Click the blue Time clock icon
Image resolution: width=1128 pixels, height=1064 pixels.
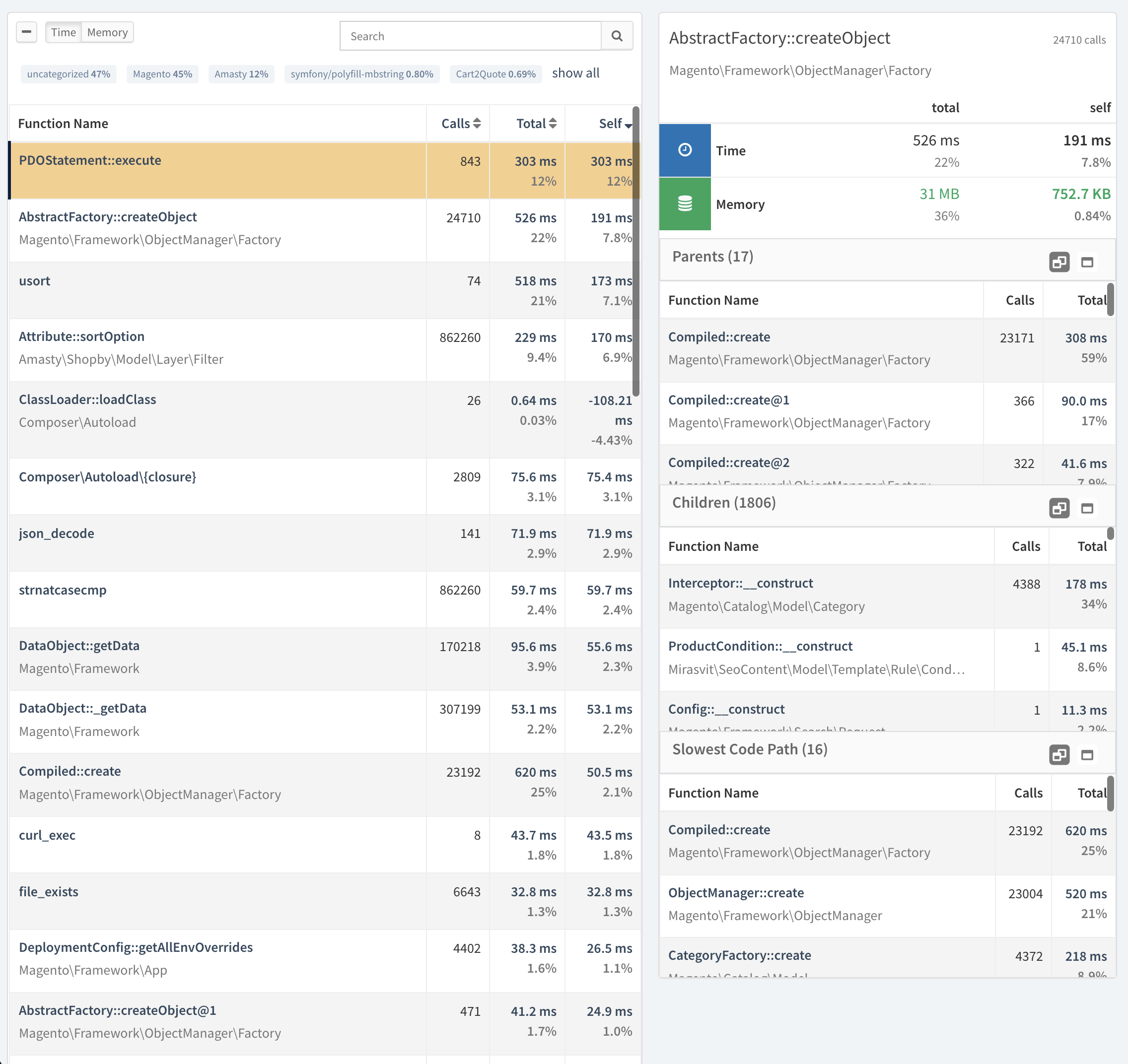685,150
